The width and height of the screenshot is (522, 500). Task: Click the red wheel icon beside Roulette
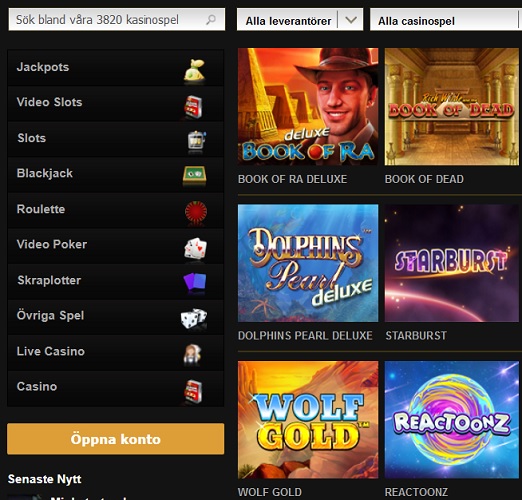(196, 212)
